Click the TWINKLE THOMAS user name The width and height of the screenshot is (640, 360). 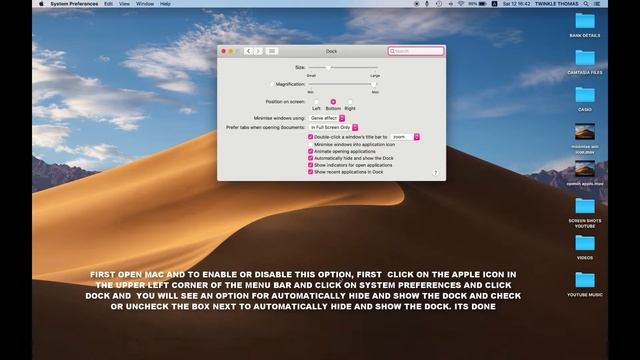tap(556, 4)
